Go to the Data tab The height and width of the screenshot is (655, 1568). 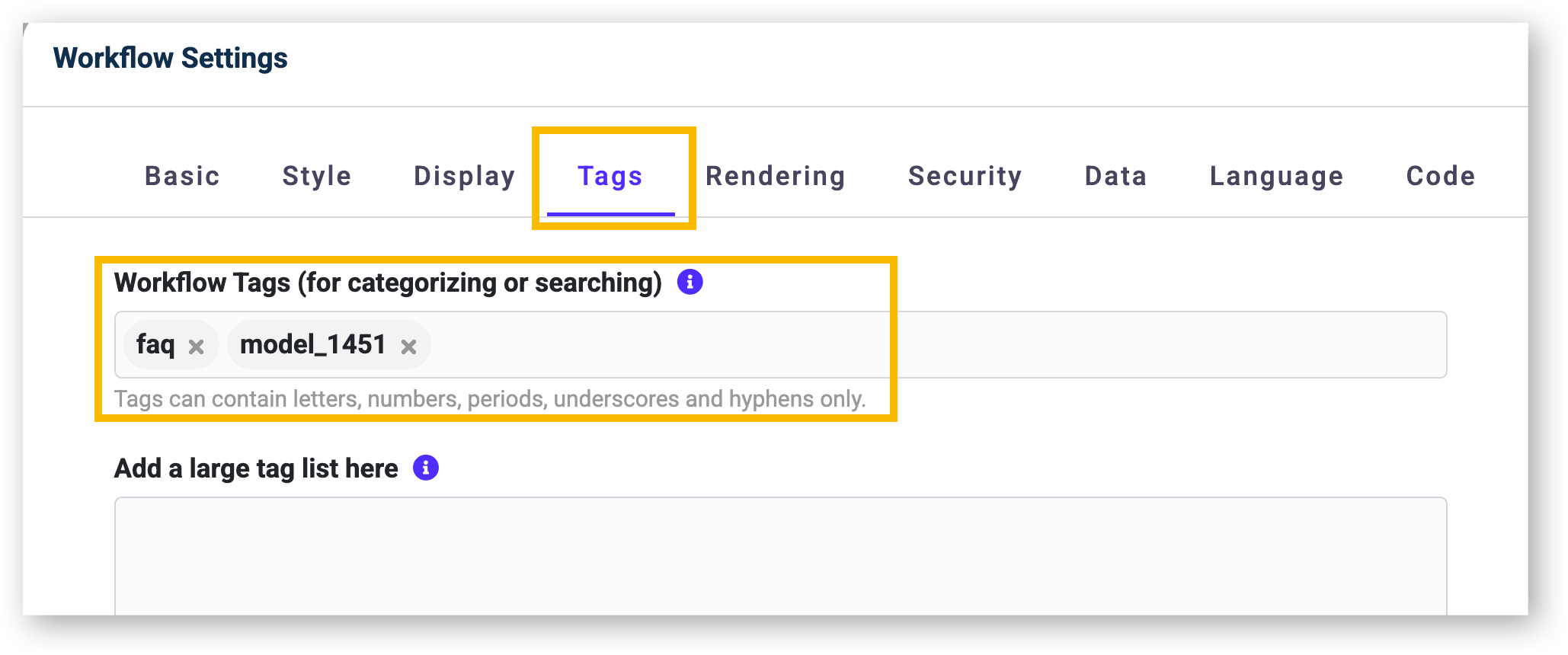point(1115,176)
